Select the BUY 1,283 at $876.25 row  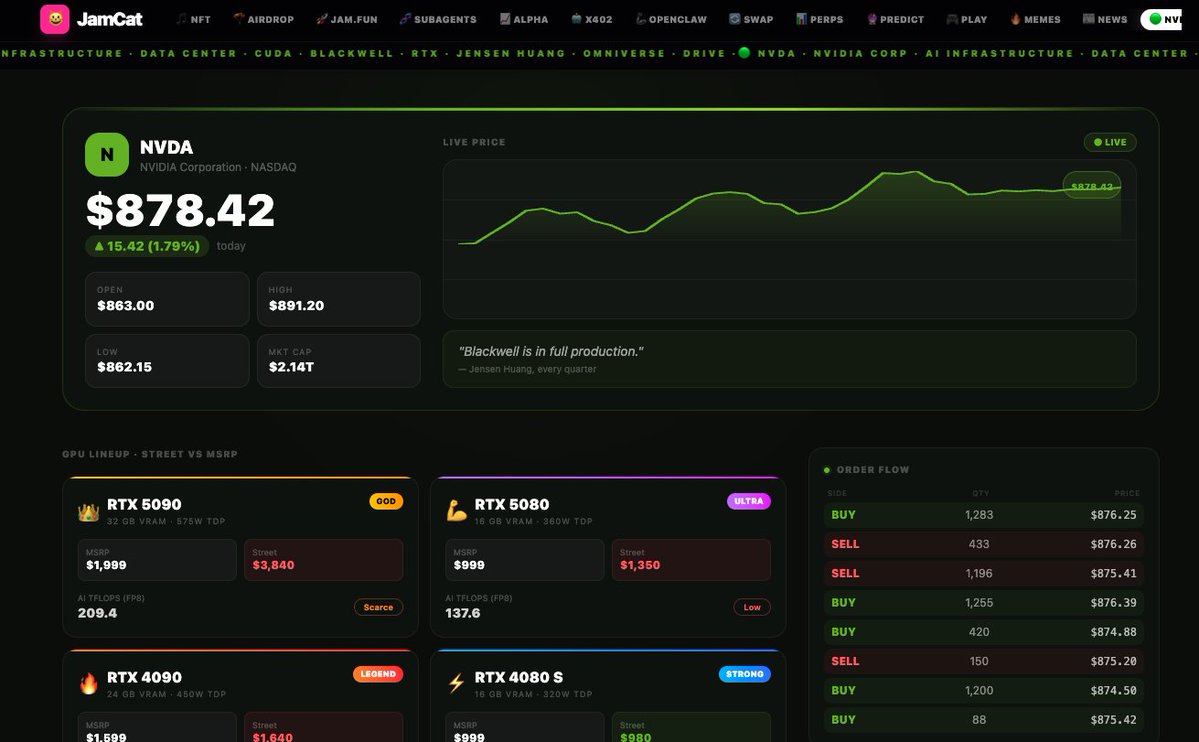click(983, 515)
